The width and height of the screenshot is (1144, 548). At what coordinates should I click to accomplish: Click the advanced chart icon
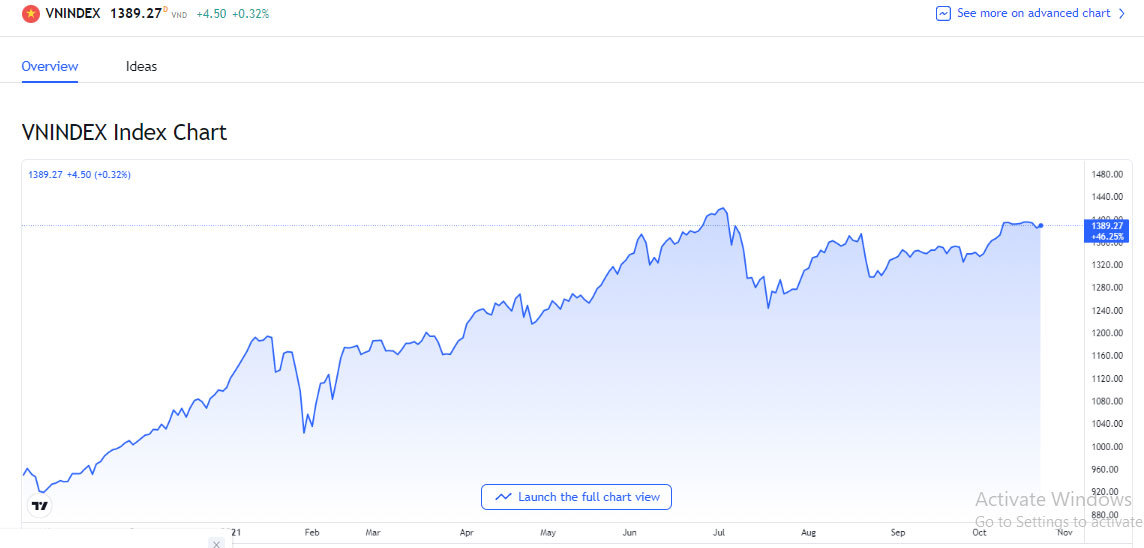(x=943, y=14)
